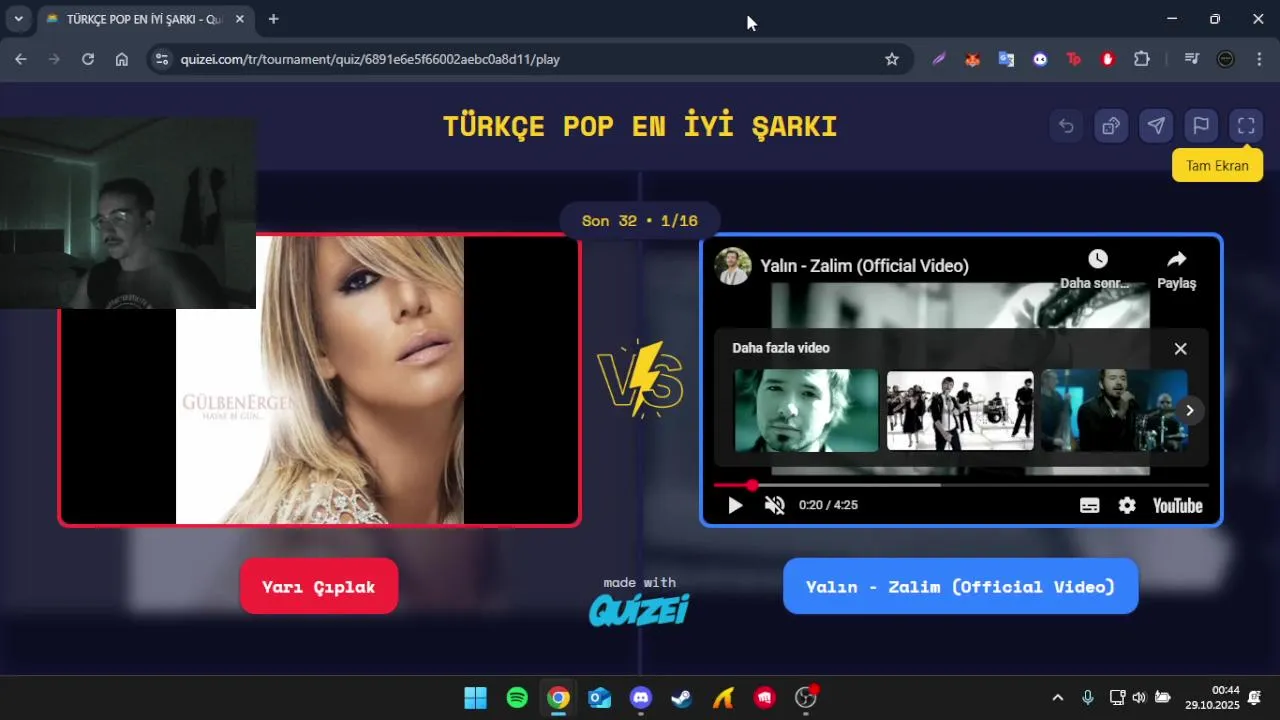Close the TÜRKÇE POP tab

pyautogui.click(x=240, y=19)
